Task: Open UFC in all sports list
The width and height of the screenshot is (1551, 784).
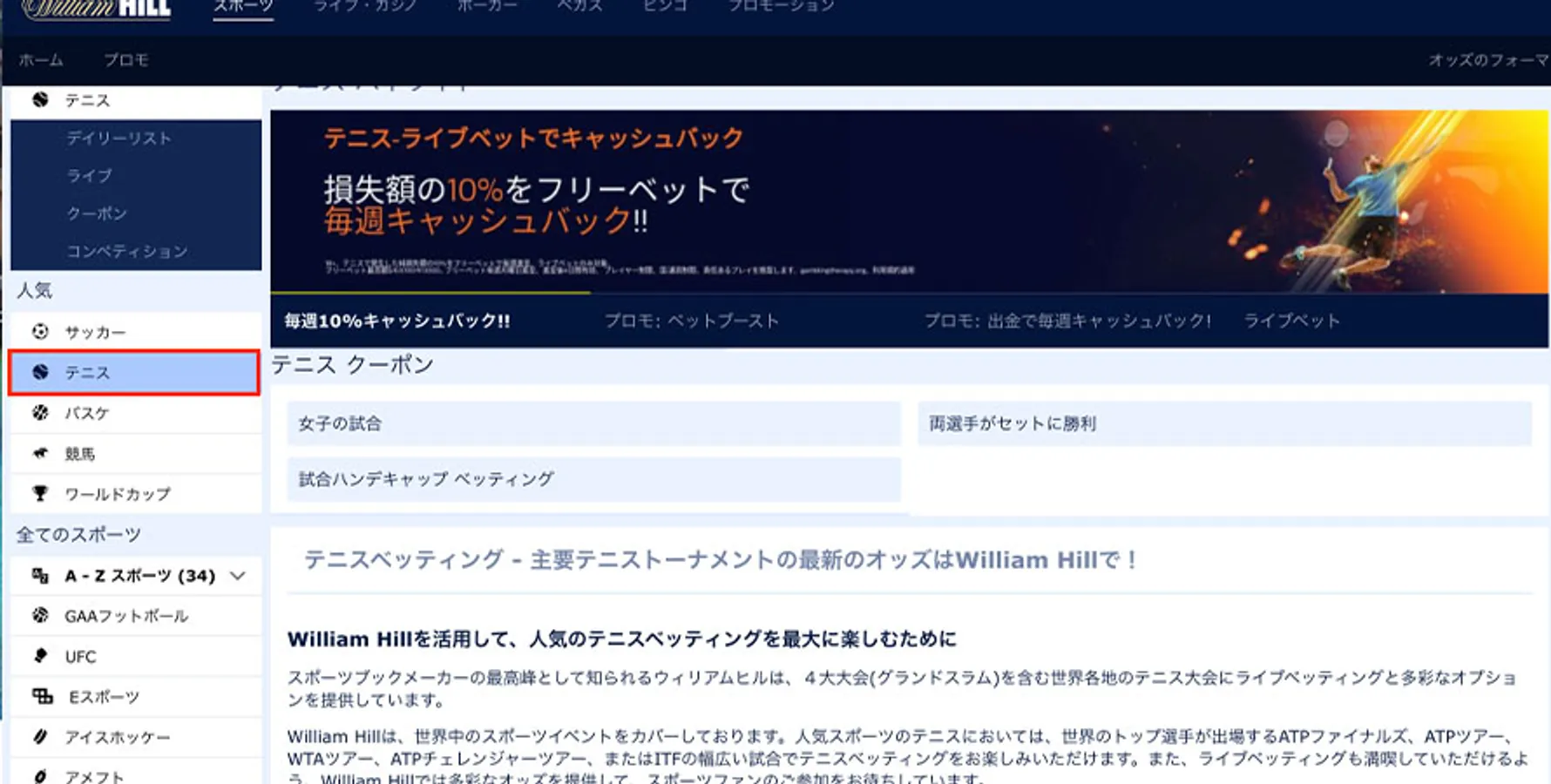Action: (136, 656)
